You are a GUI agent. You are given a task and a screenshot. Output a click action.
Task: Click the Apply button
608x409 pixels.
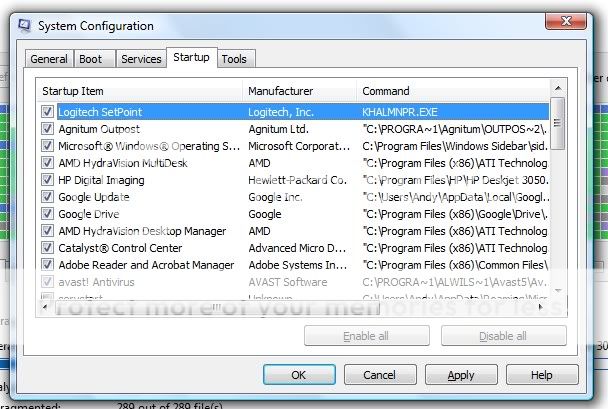coord(461,375)
